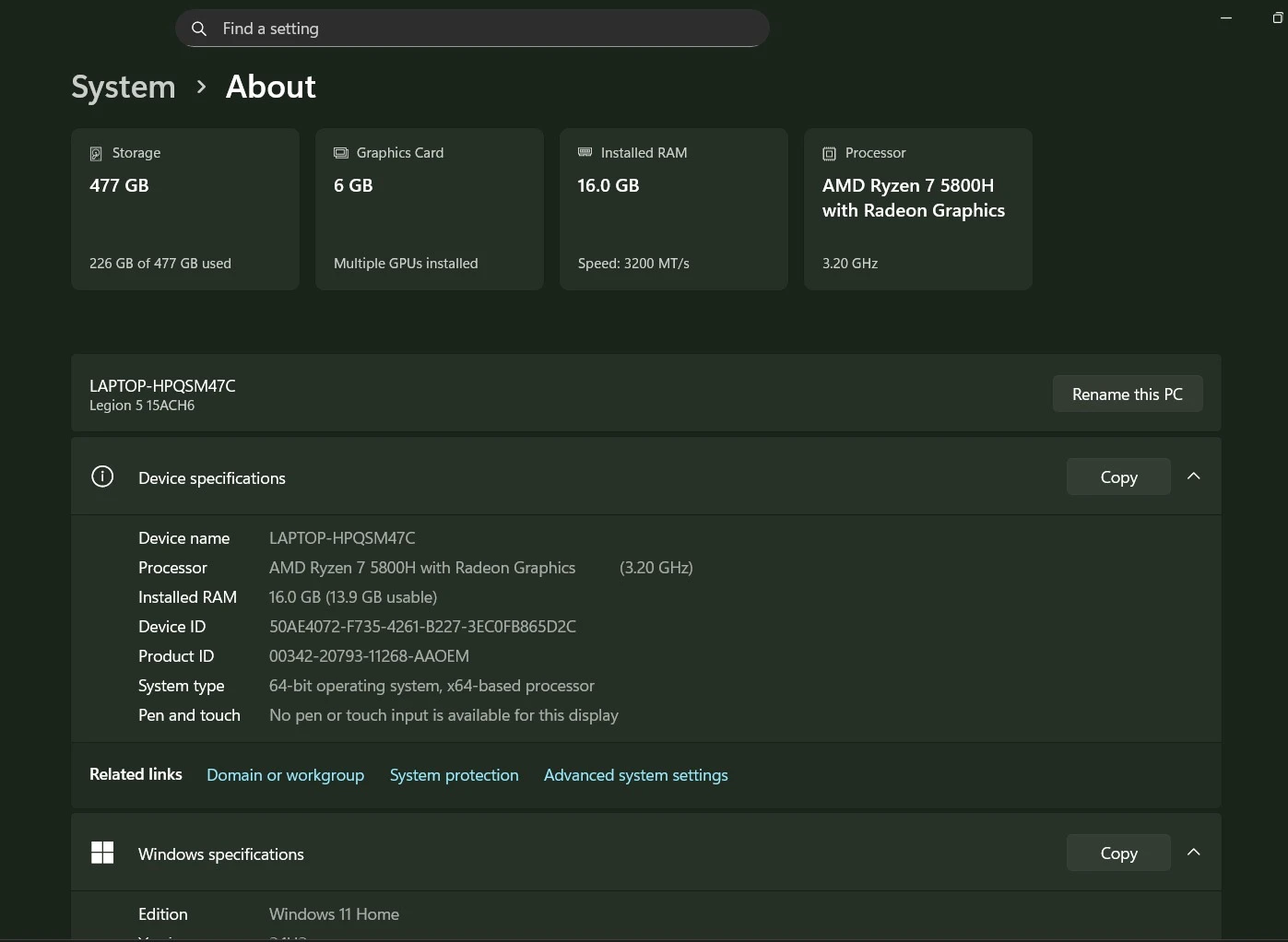Screen dimensions: 1288x942
Task: Copy the Device specifications
Action: tap(1118, 477)
